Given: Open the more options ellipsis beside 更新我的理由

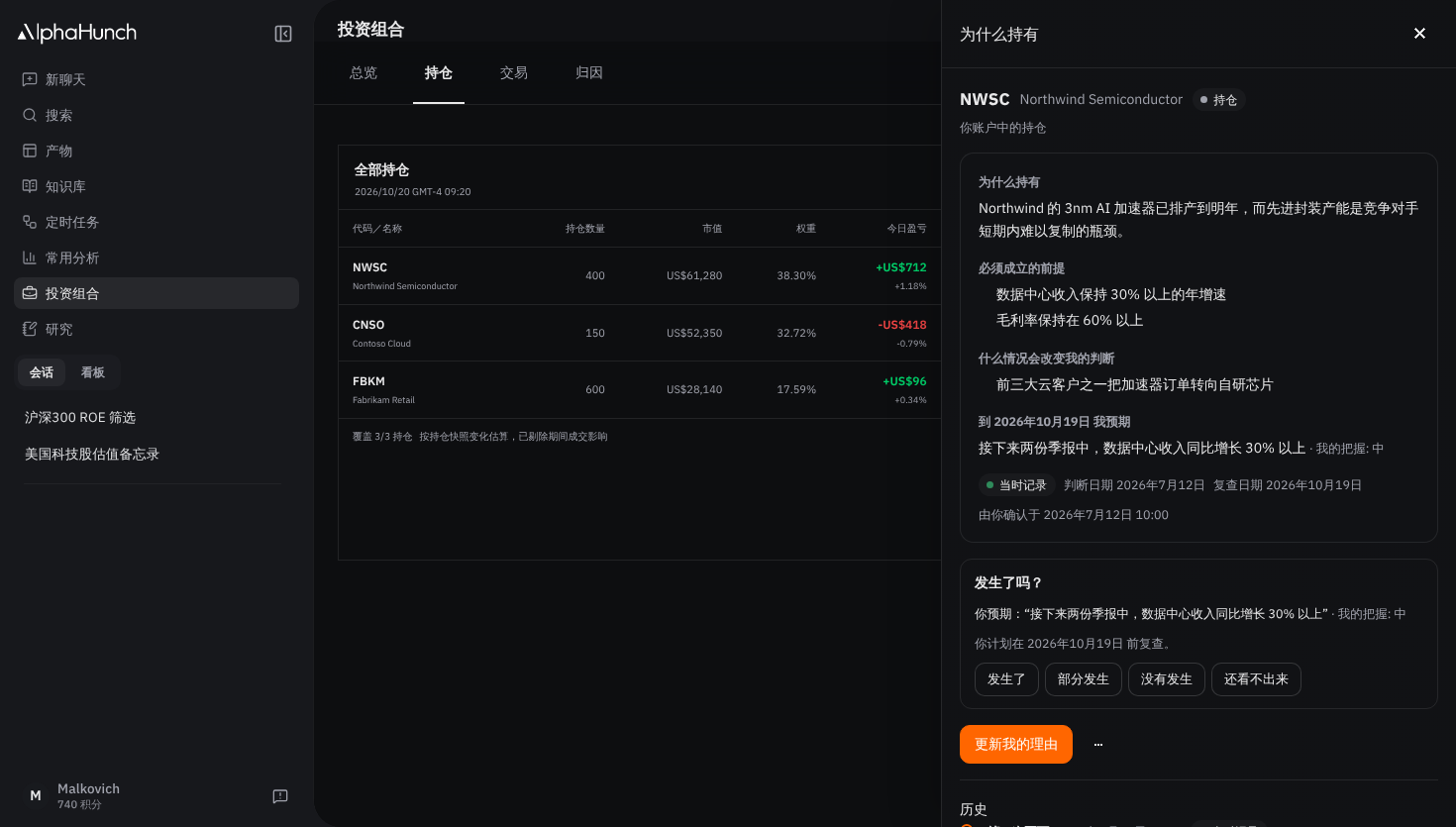Looking at the screenshot, I should pyautogui.click(x=1098, y=745).
